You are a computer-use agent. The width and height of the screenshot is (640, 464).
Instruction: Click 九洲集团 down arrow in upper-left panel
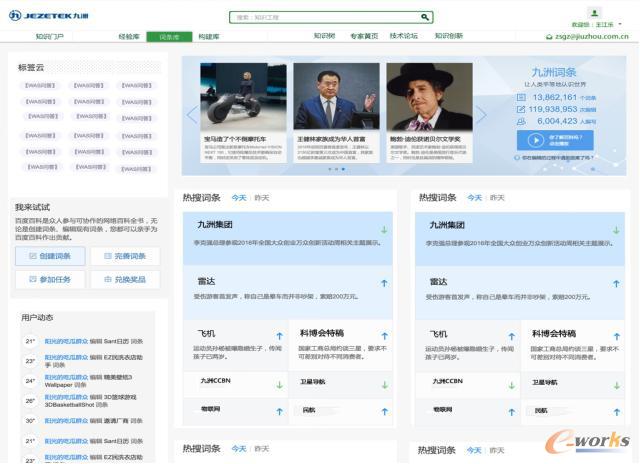[384, 230]
